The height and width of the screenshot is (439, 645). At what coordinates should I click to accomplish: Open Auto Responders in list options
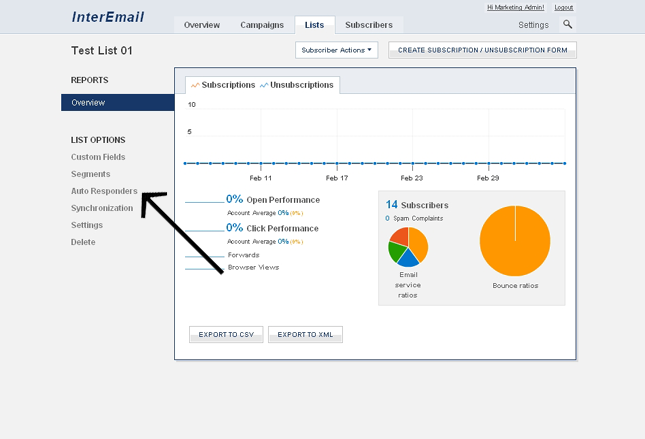[x=104, y=191]
